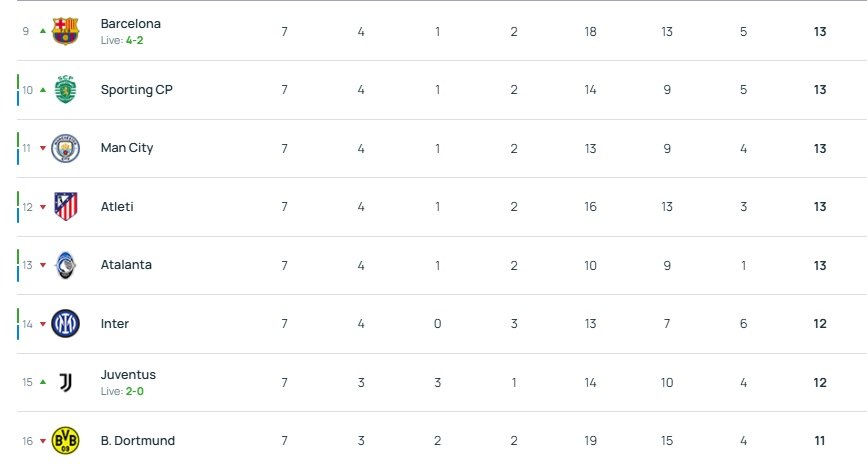
Task: Click the green up arrow beside Barcelona
Action: click(42, 31)
